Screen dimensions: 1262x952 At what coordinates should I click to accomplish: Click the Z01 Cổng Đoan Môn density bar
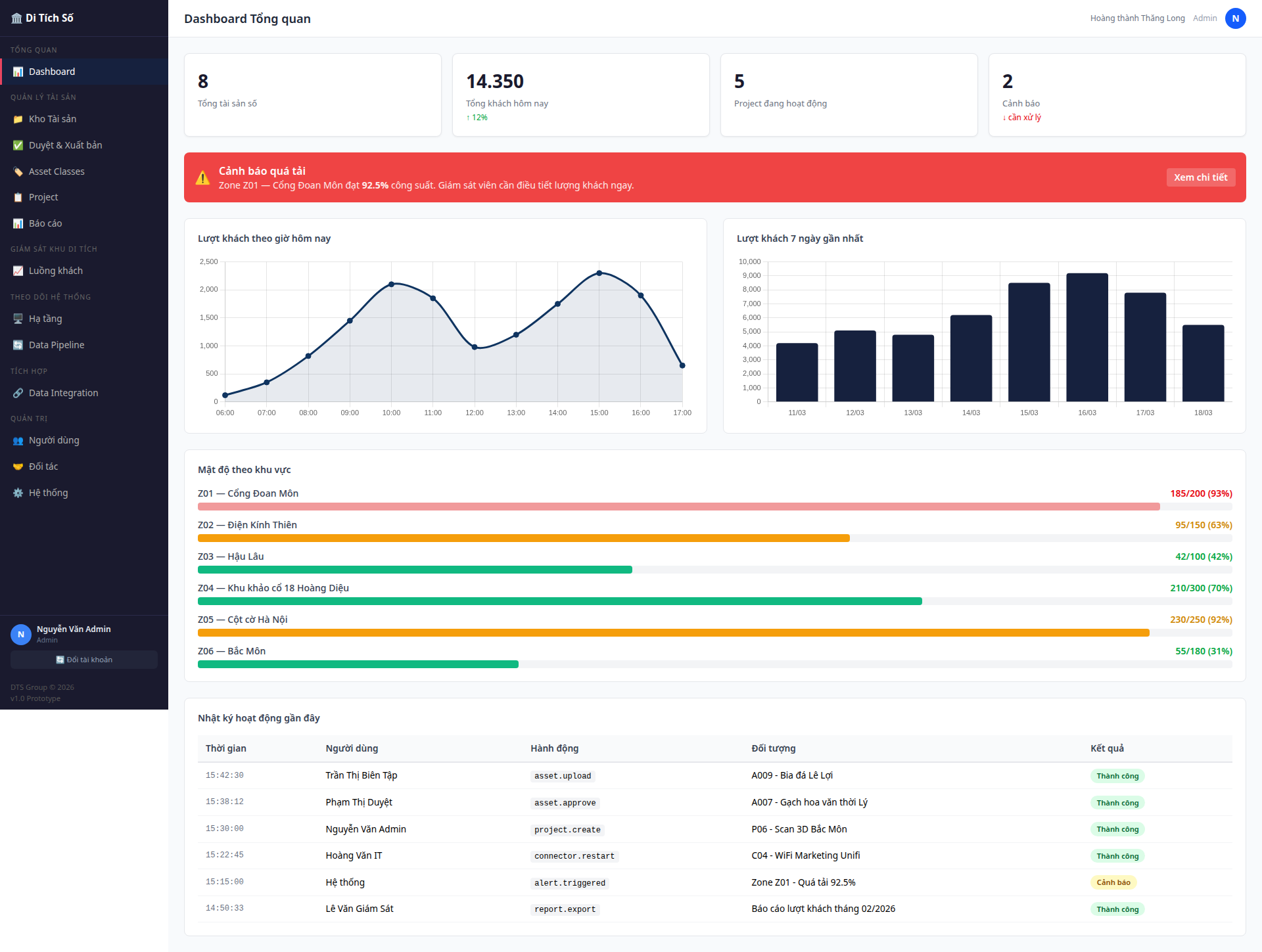pos(678,507)
